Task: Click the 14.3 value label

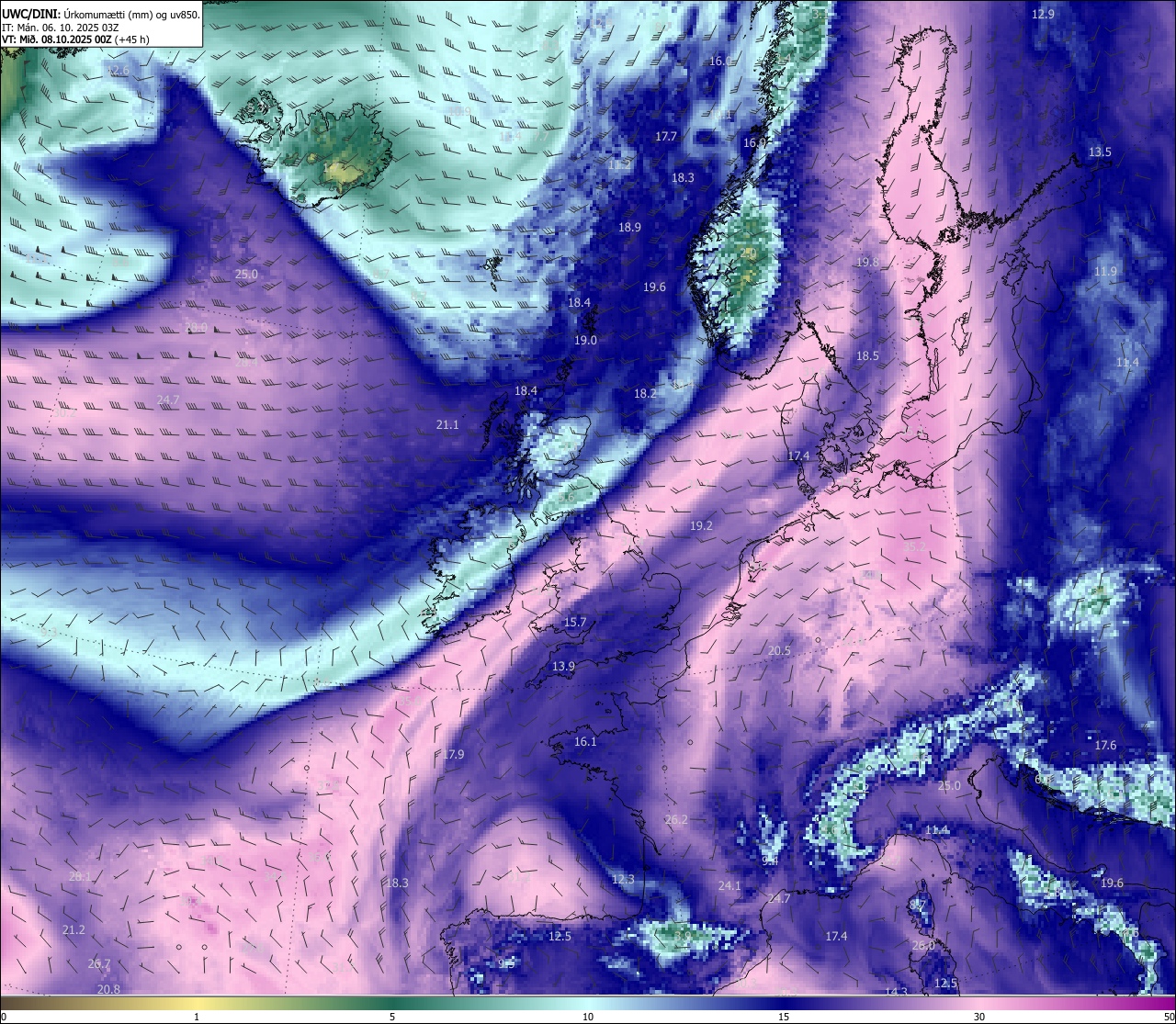Action: tap(896, 992)
